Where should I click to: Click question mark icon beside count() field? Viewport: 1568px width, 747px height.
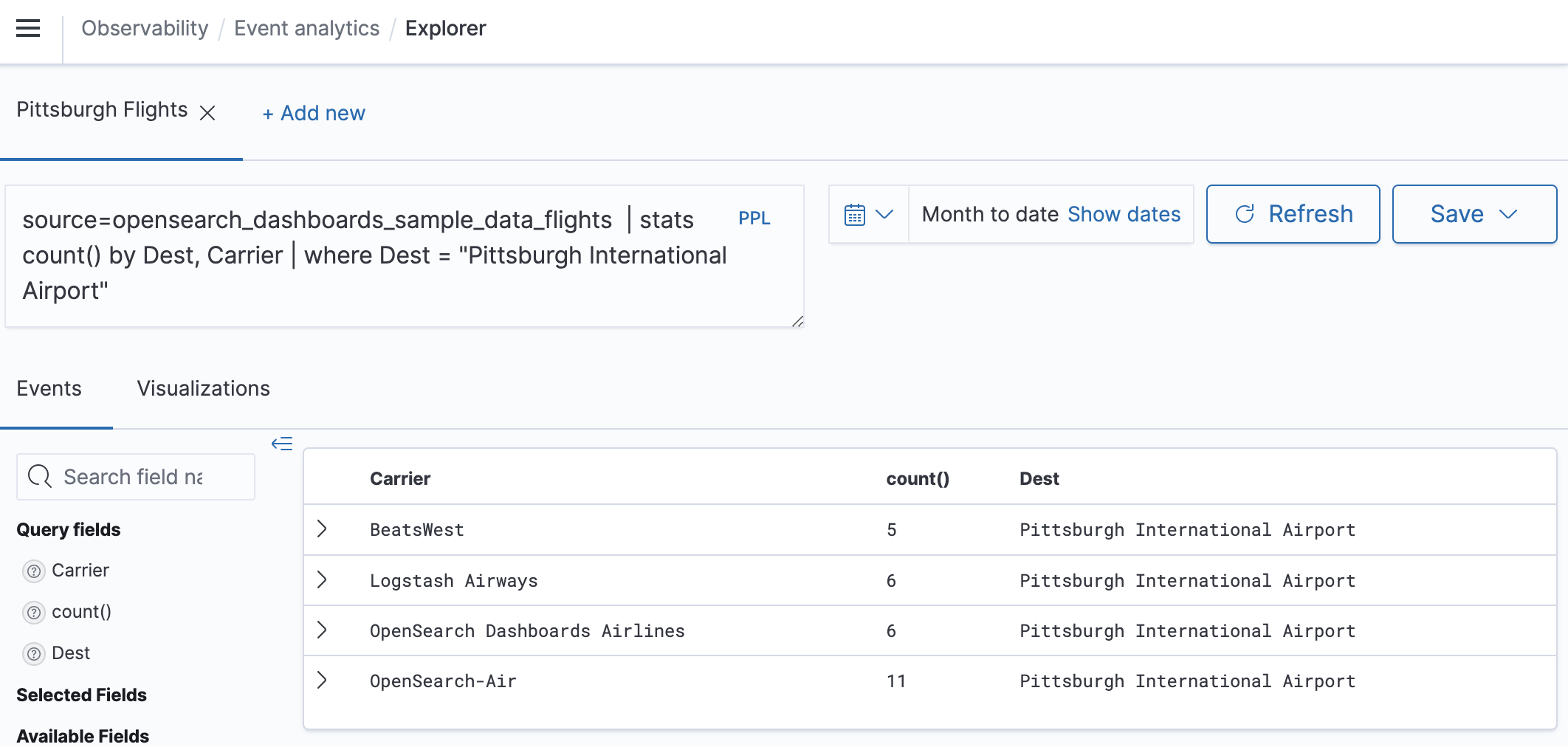pyautogui.click(x=32, y=611)
